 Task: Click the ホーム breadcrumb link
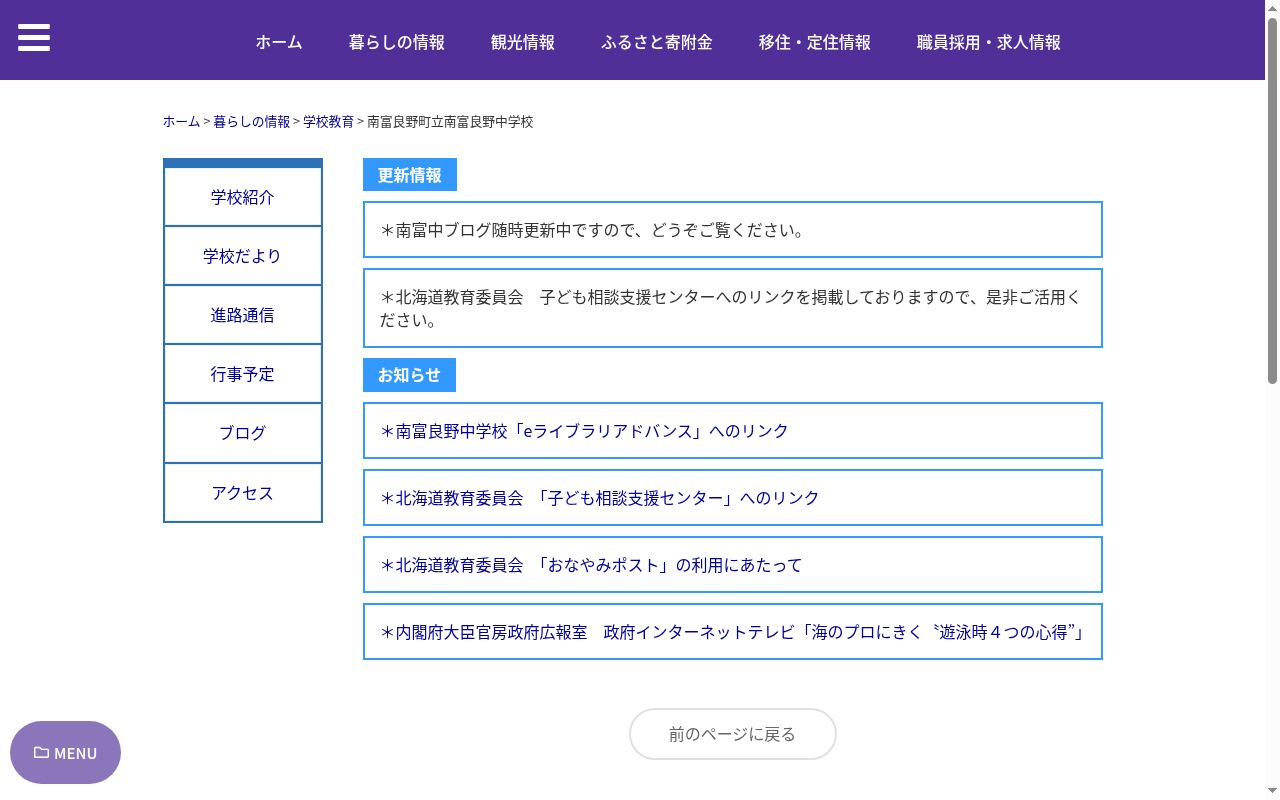(182, 122)
